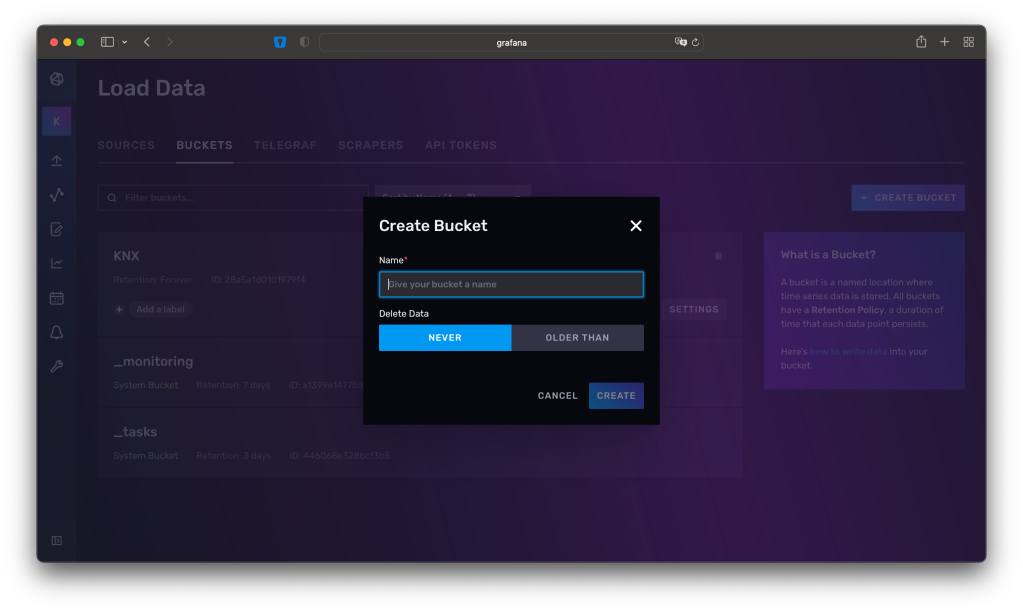Screen dimensions: 1023x611
Task: Click the Notebooks pencil icon in sidebar
Action: pos(57,229)
